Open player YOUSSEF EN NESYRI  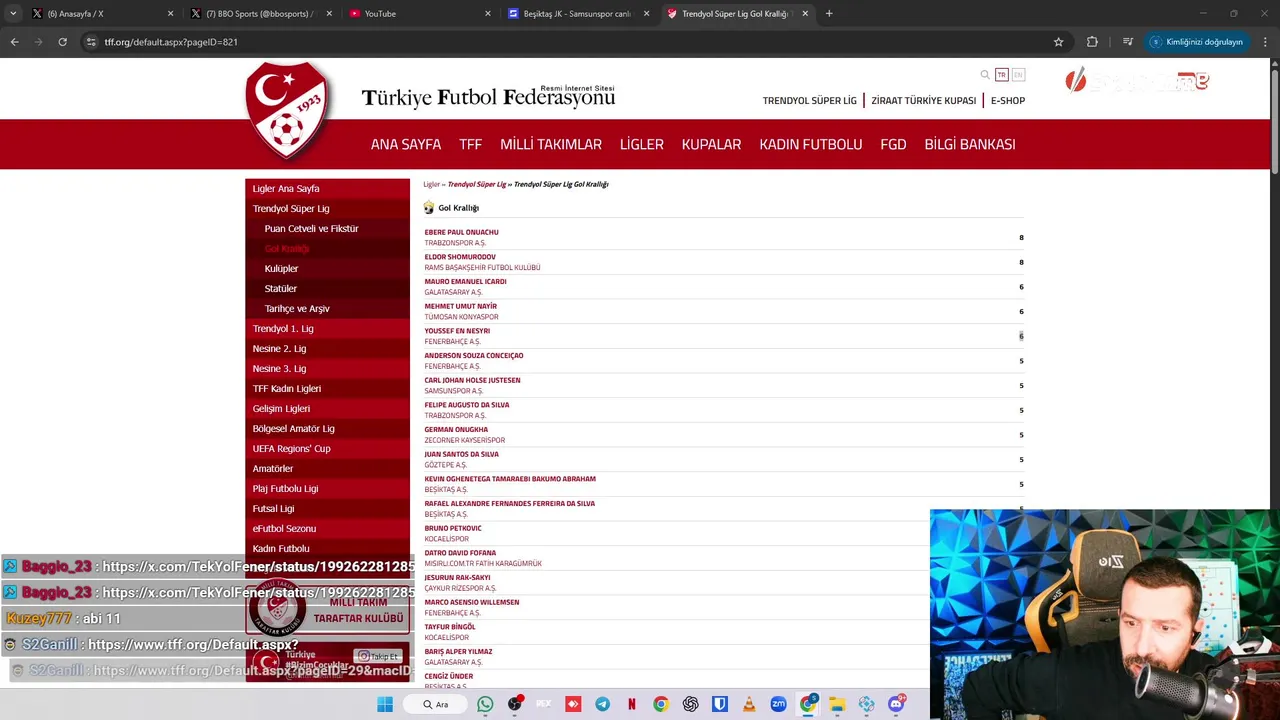click(457, 331)
